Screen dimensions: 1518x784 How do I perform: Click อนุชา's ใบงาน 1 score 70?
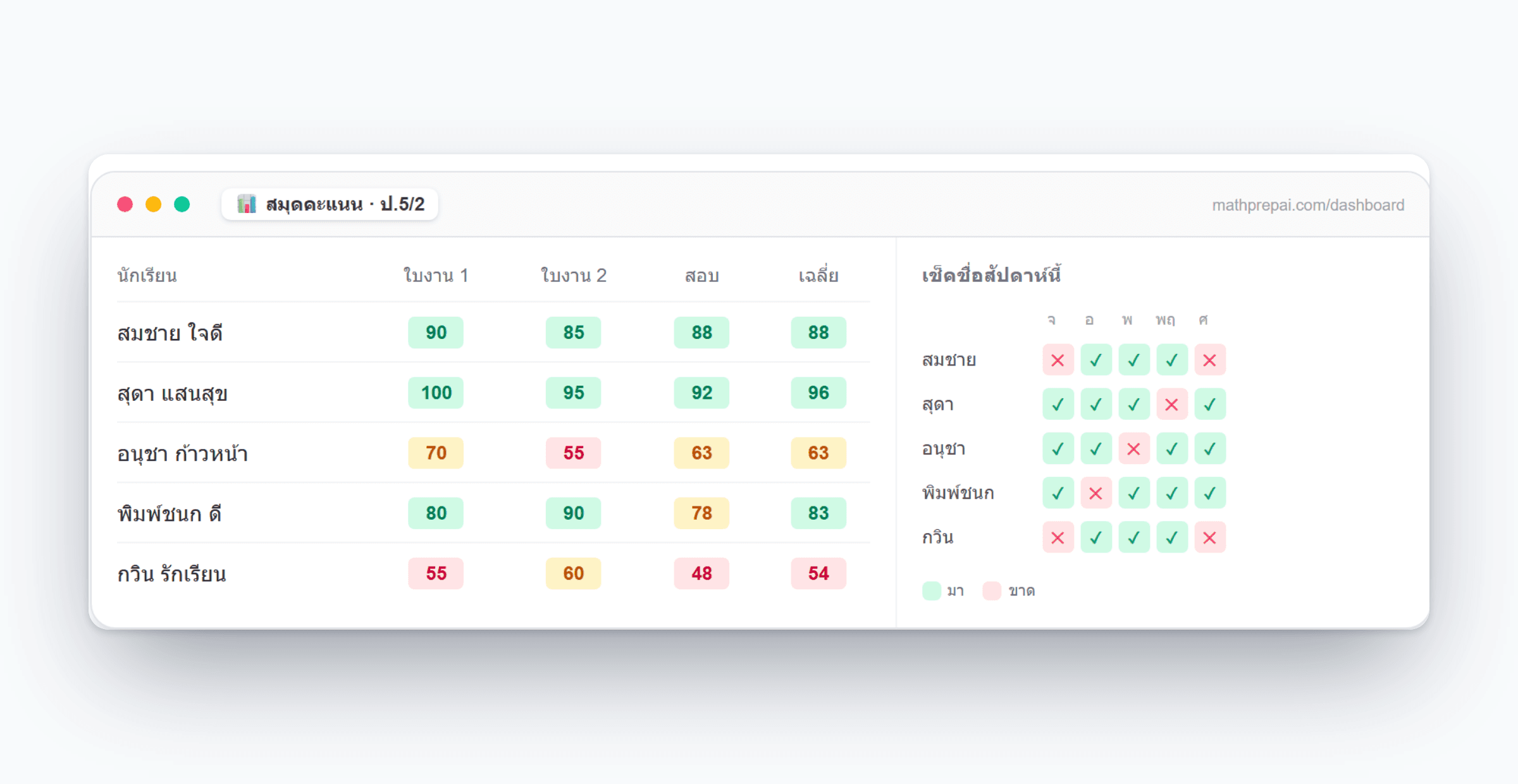tap(436, 453)
